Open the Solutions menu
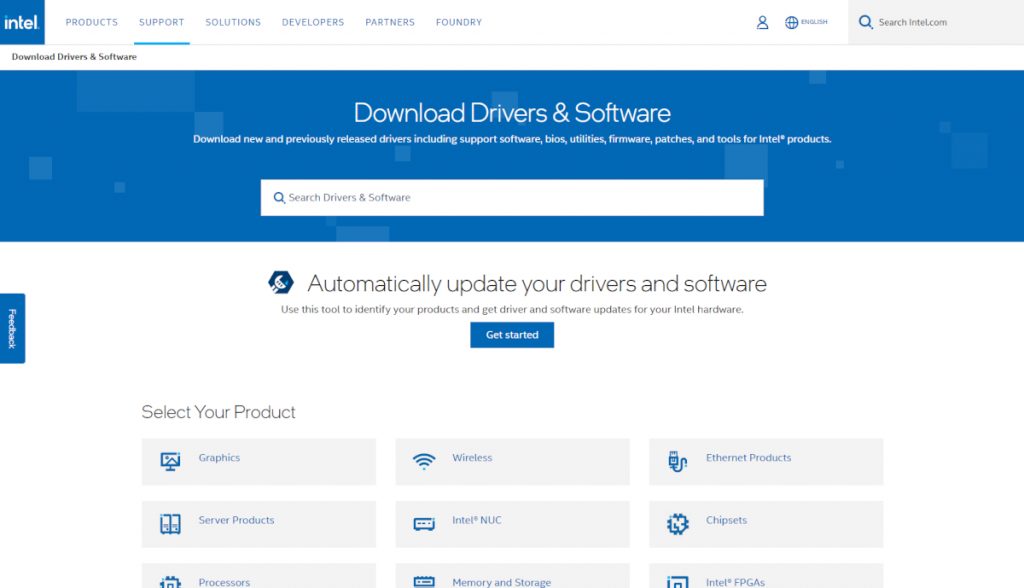 (x=233, y=22)
